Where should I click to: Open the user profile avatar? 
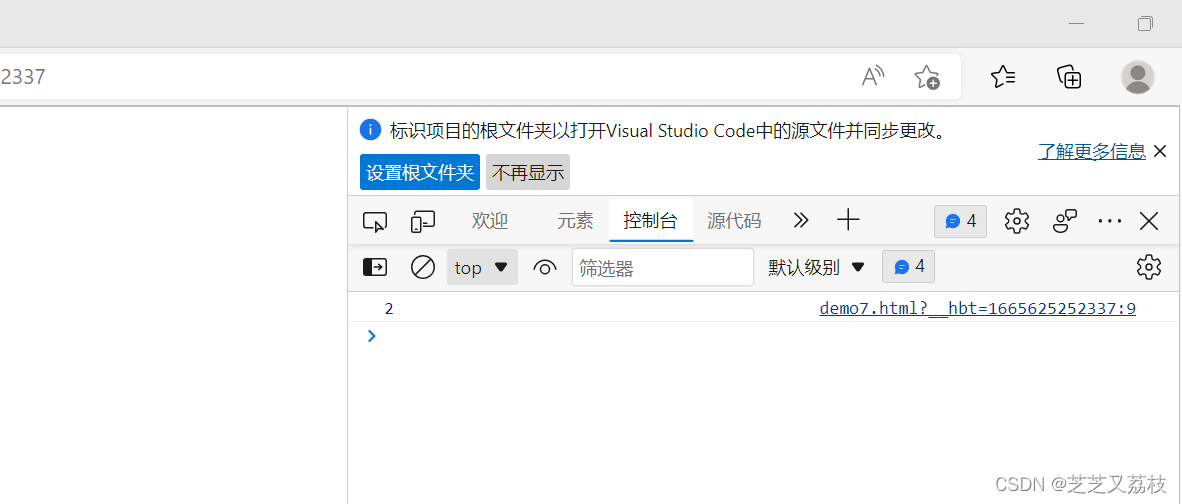pyautogui.click(x=1138, y=77)
